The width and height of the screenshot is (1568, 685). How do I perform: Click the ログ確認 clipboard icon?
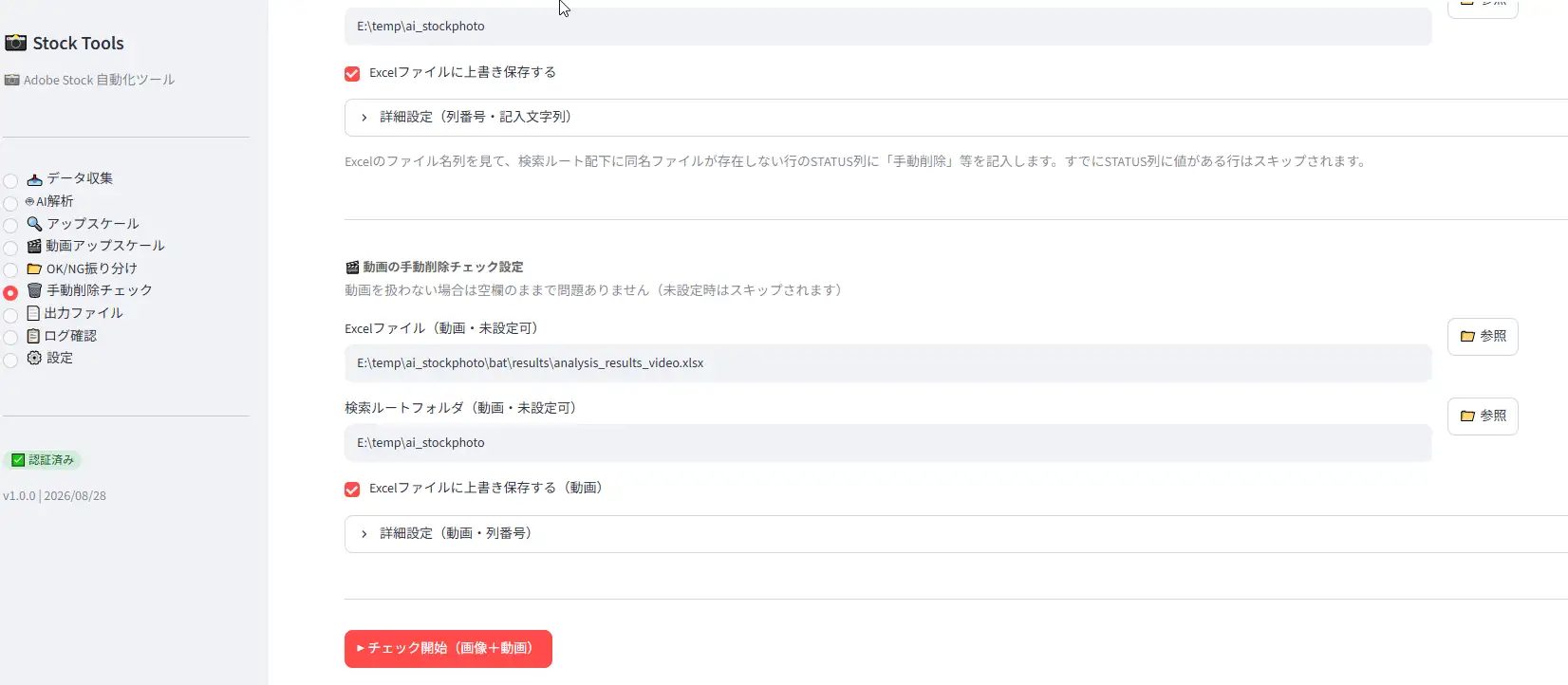click(x=33, y=336)
